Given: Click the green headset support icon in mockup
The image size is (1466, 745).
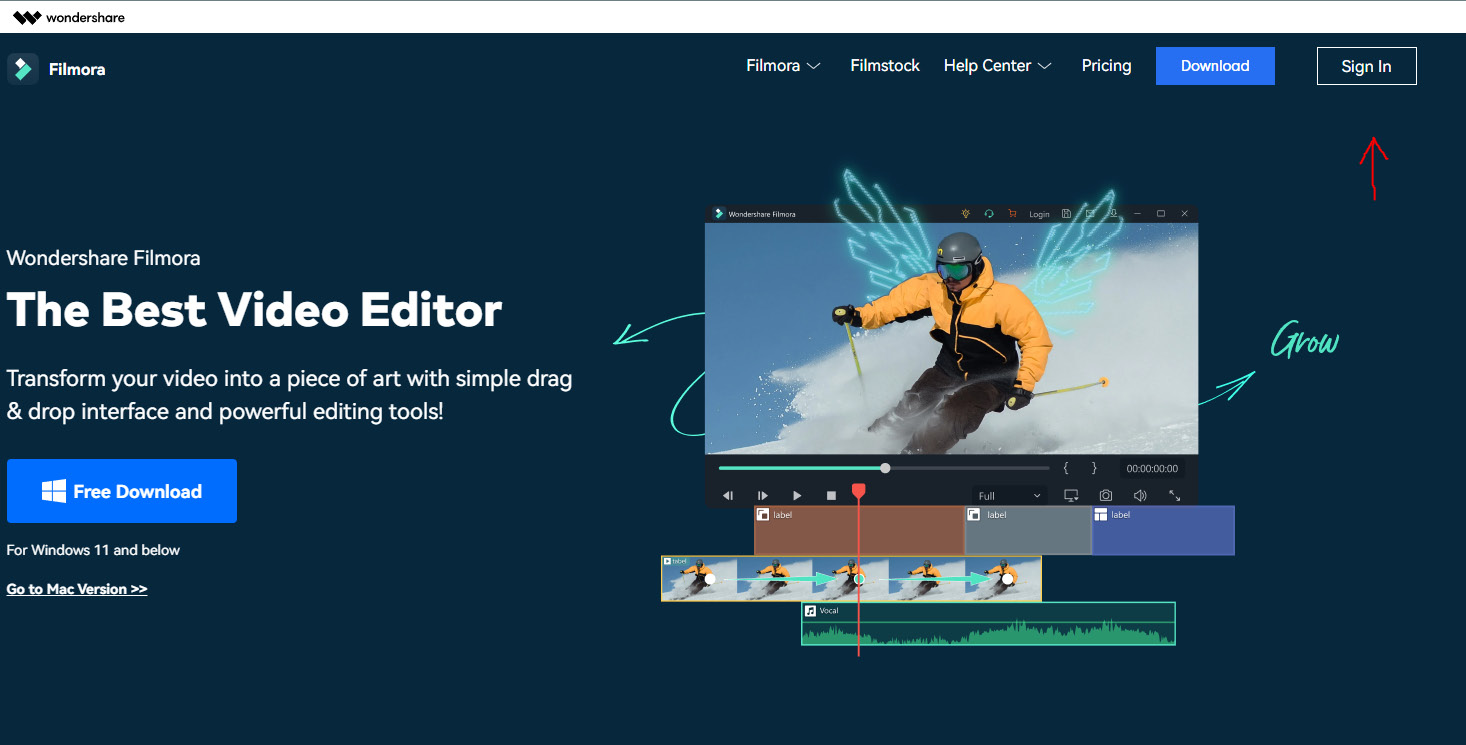Looking at the screenshot, I should (989, 214).
